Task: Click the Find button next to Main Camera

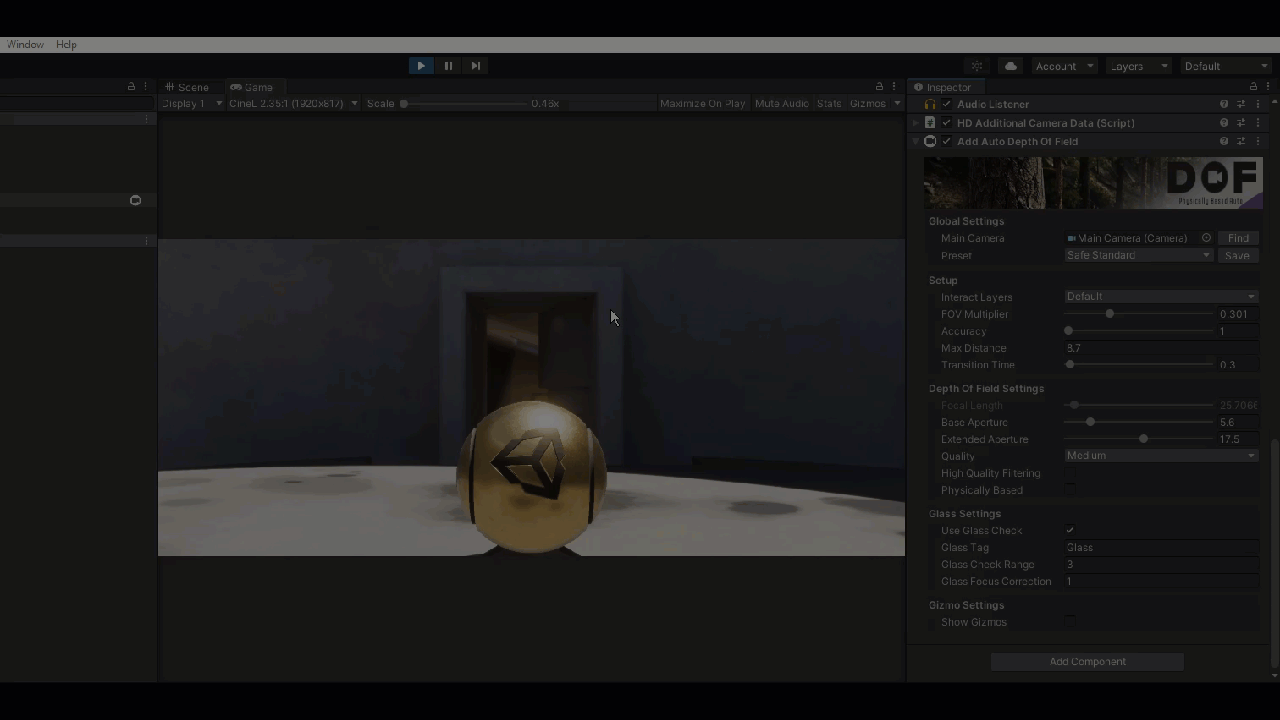Action: 1238,238
